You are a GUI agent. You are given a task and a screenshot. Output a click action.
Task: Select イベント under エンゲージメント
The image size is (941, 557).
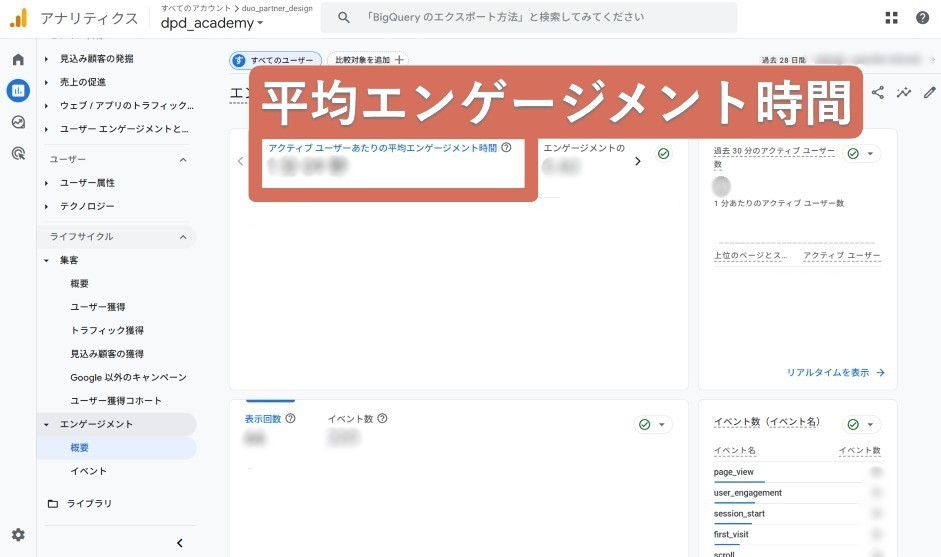[88, 471]
